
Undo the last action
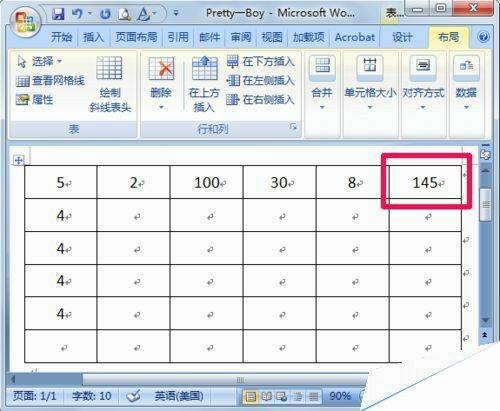point(77,14)
